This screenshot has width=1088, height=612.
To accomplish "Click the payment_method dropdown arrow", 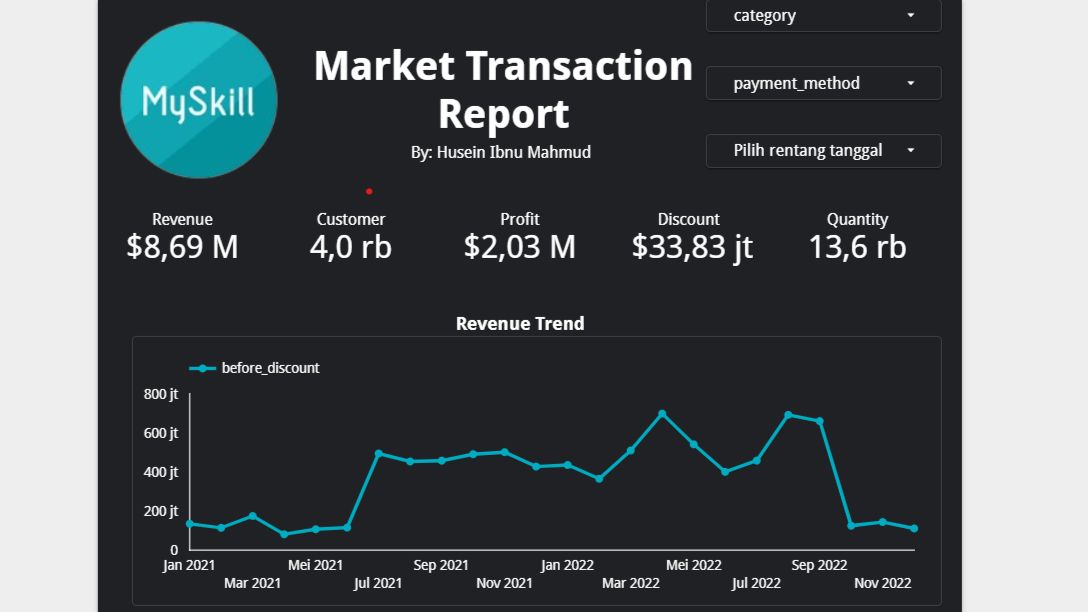I will (x=911, y=83).
